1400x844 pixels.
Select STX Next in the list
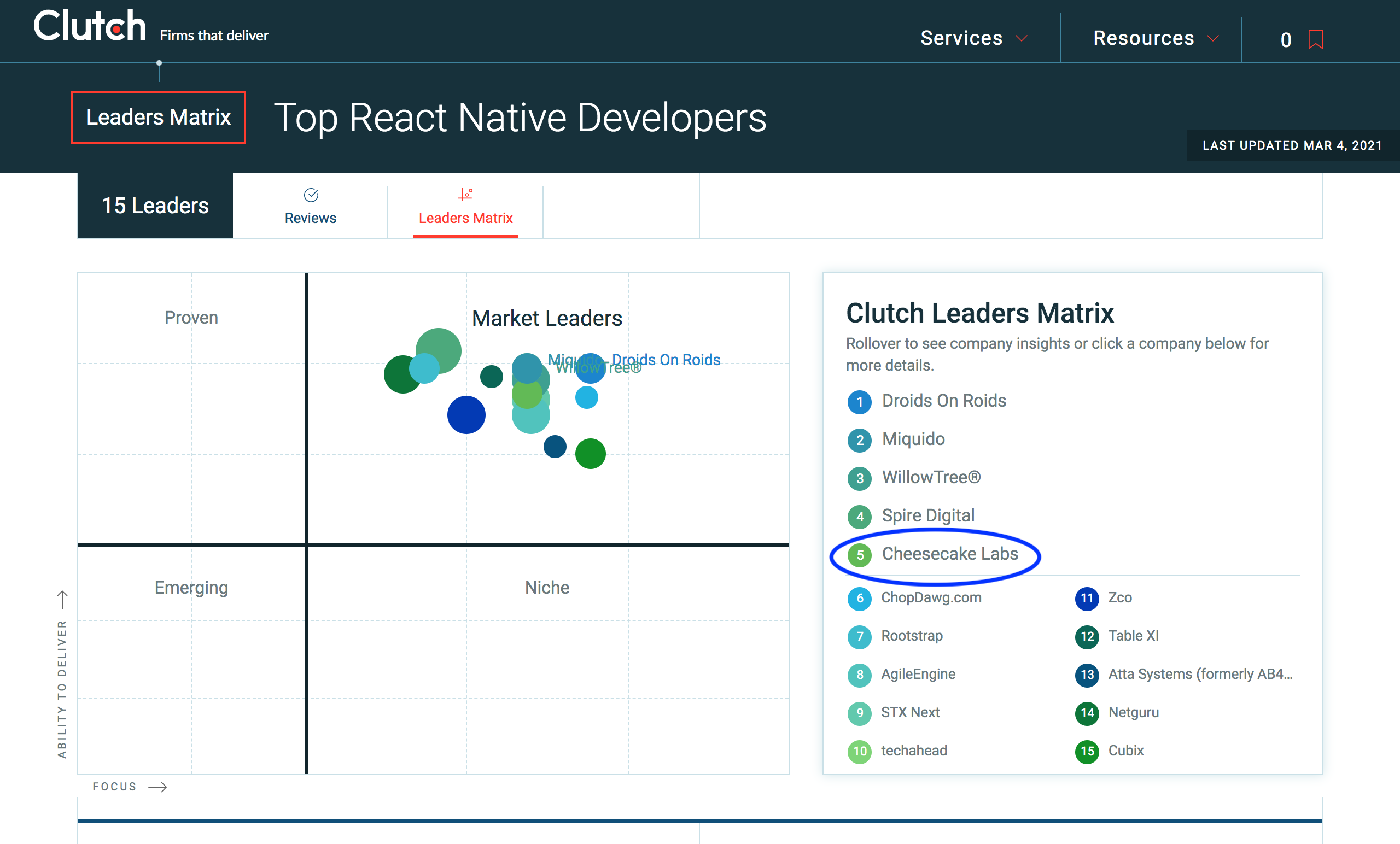pos(909,712)
